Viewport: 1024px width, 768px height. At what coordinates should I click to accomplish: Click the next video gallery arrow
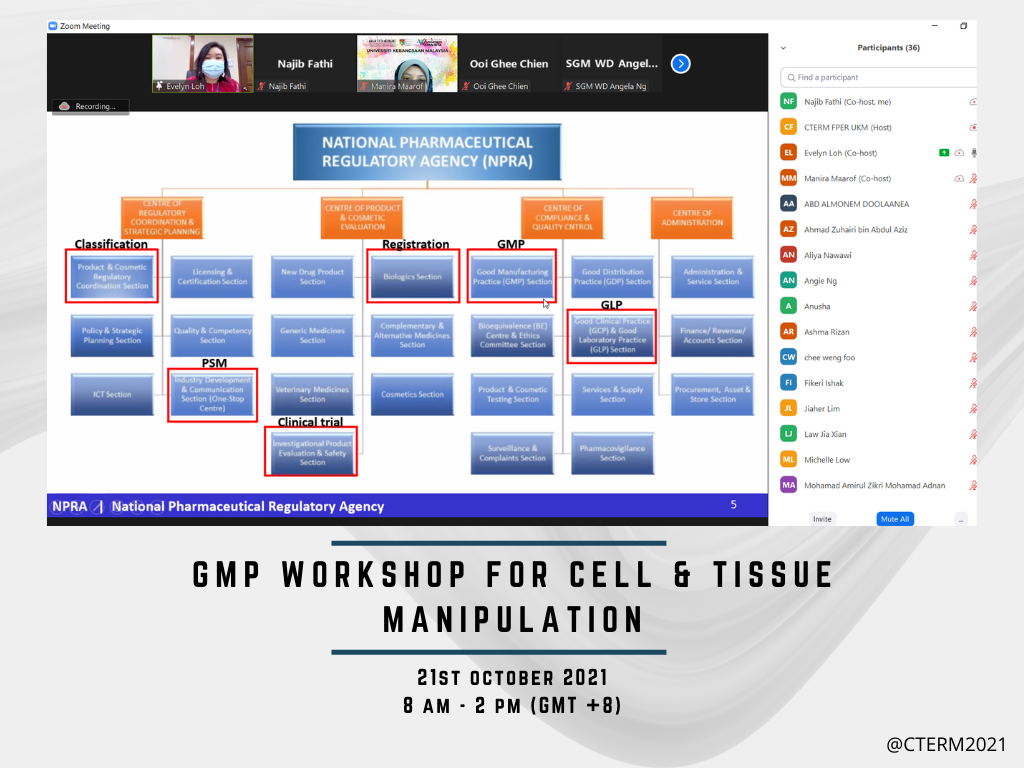pyautogui.click(x=680, y=64)
